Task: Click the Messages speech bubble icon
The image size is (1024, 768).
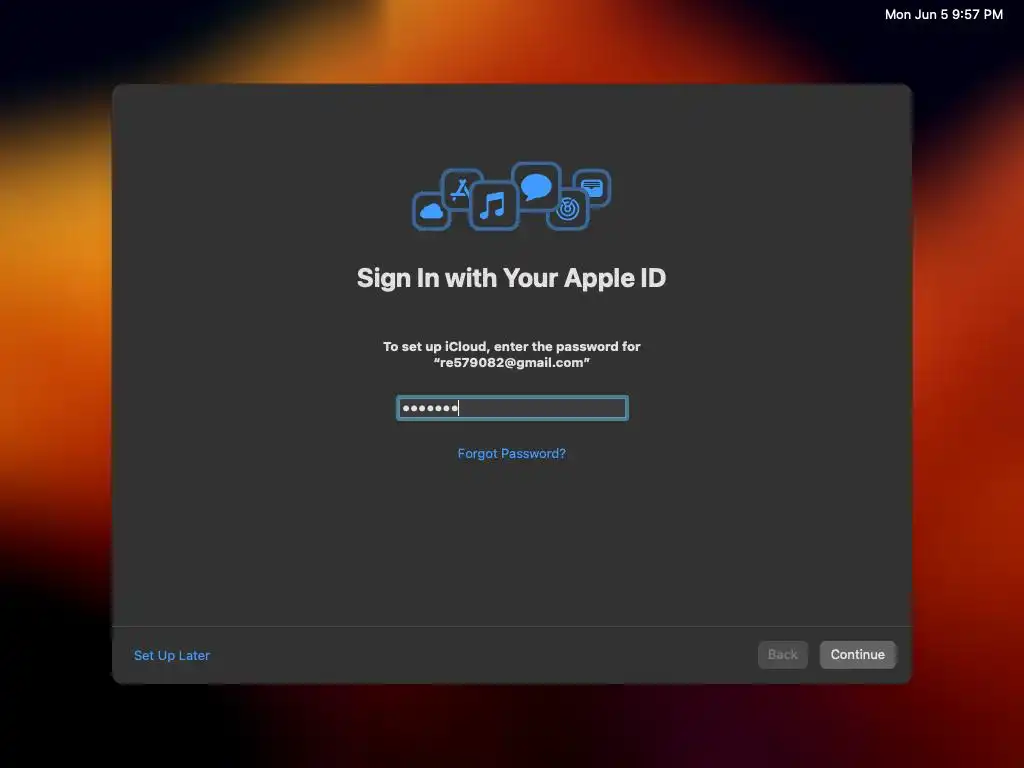Action: click(x=536, y=187)
